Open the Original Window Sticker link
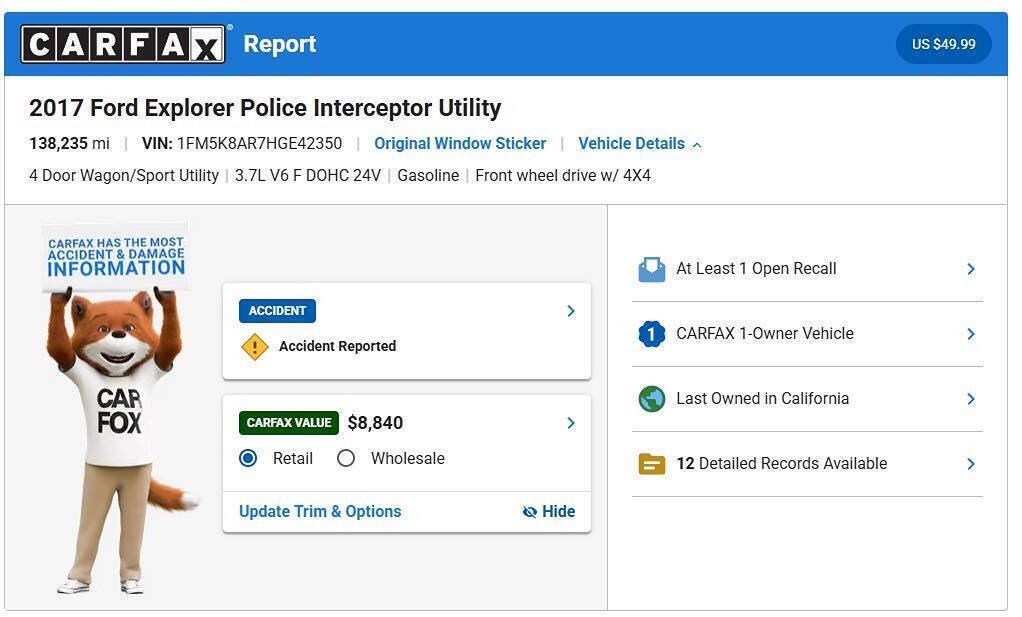 [460, 144]
